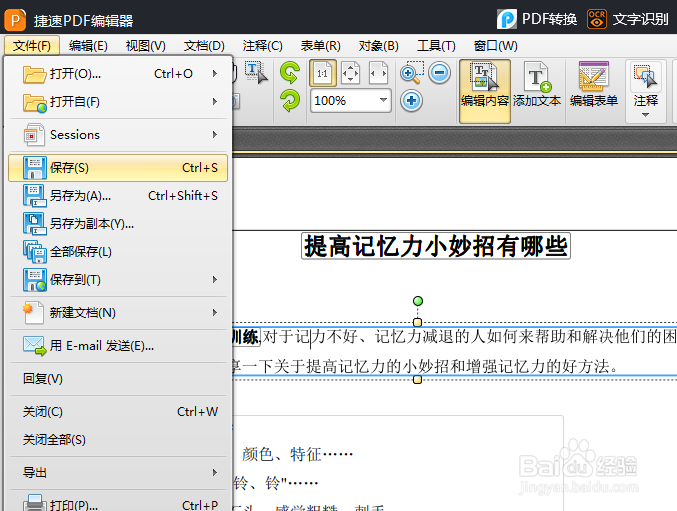Image resolution: width=677 pixels, height=511 pixels.
Task: Open the 文字识别 OCR icon
Action: pos(597,19)
